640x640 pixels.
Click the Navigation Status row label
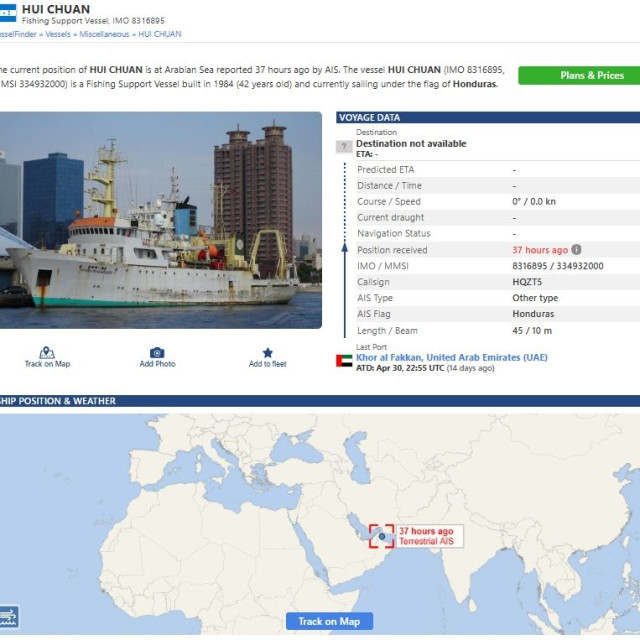(393, 233)
